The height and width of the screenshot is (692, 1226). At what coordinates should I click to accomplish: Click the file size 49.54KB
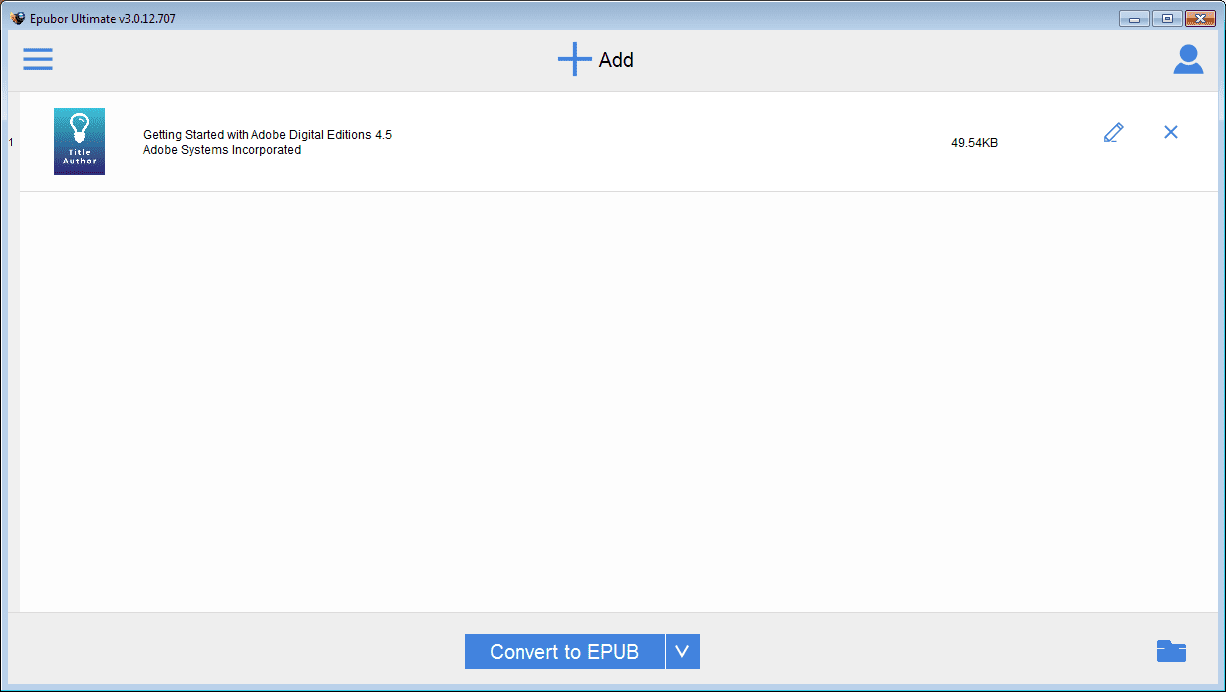[974, 143]
